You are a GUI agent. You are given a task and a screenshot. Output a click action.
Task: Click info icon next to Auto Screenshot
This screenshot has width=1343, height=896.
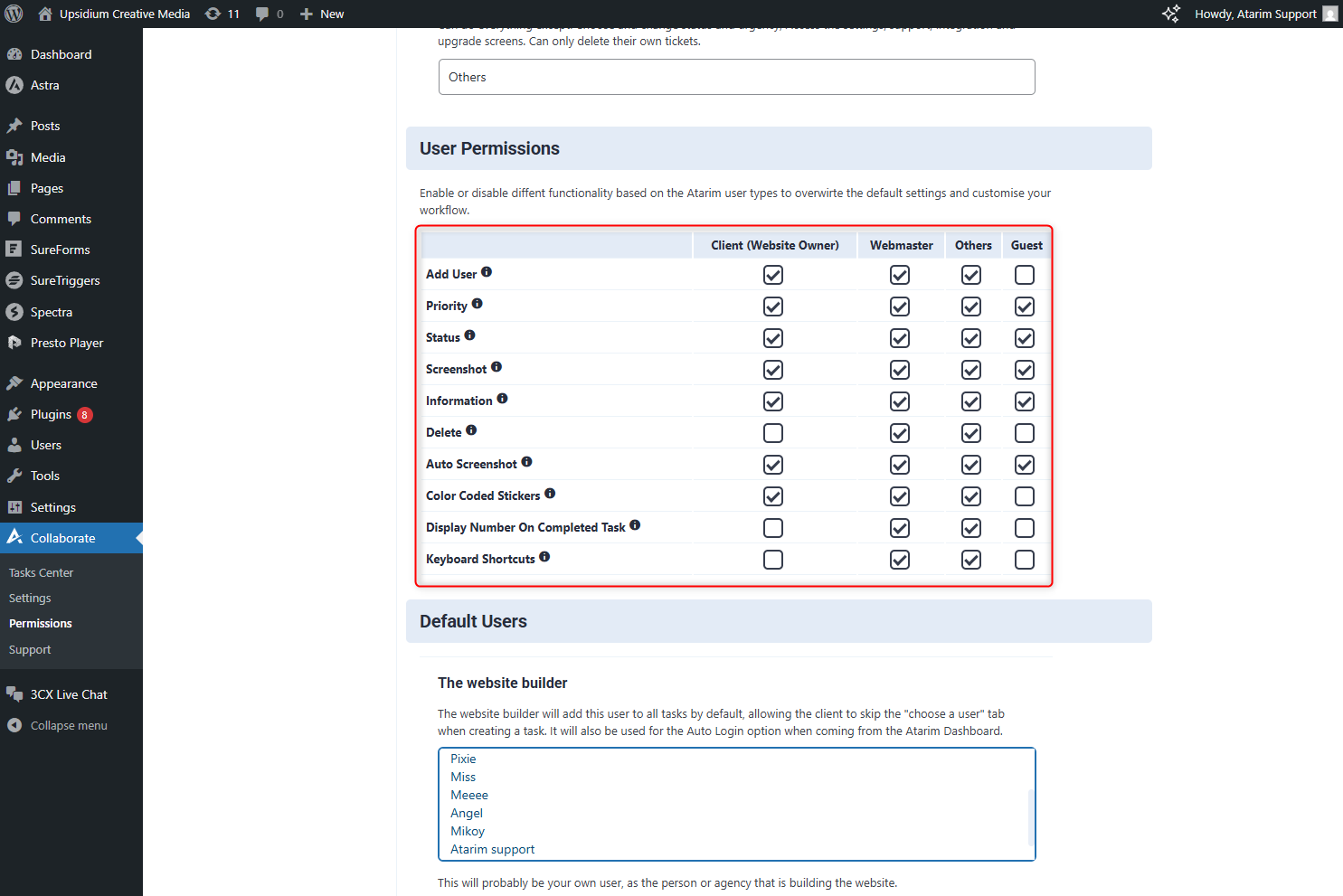(526, 462)
